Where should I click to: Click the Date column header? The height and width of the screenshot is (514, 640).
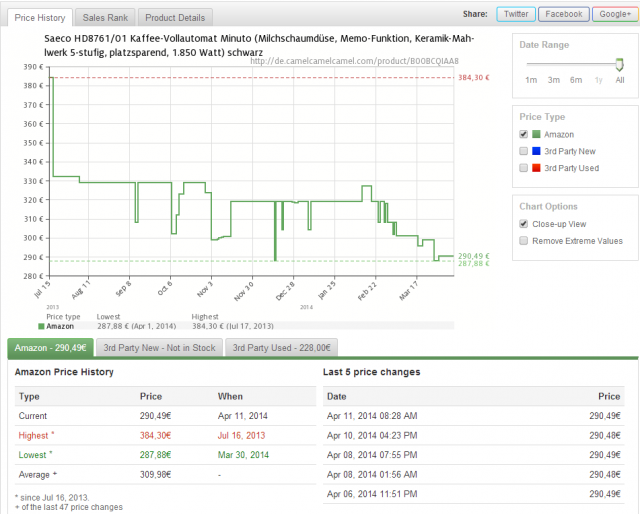tap(337, 396)
